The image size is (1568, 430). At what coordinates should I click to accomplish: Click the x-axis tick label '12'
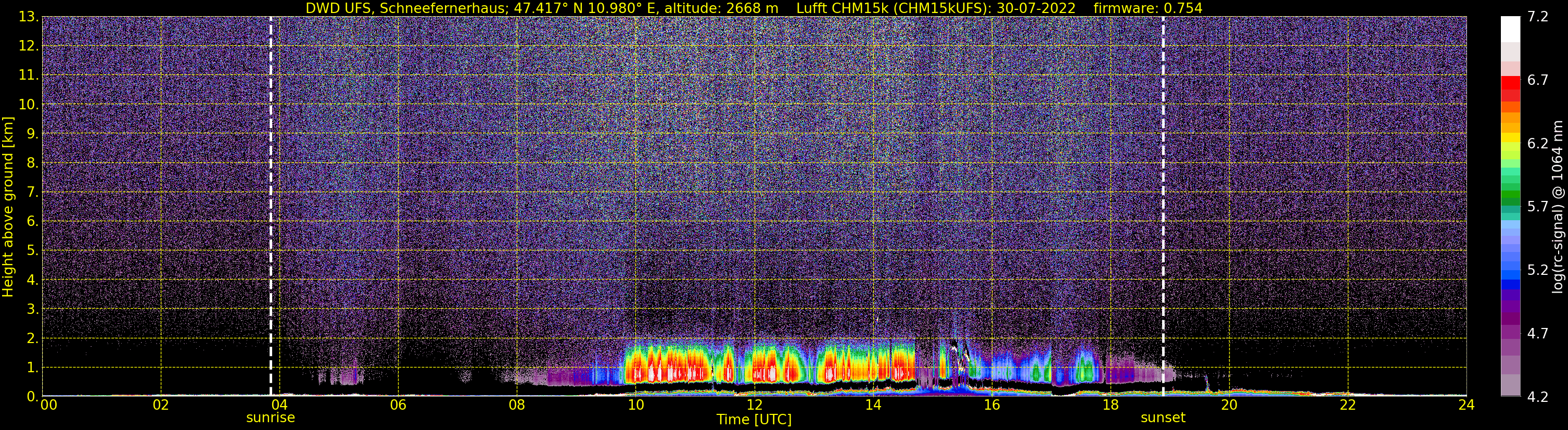[x=754, y=405]
